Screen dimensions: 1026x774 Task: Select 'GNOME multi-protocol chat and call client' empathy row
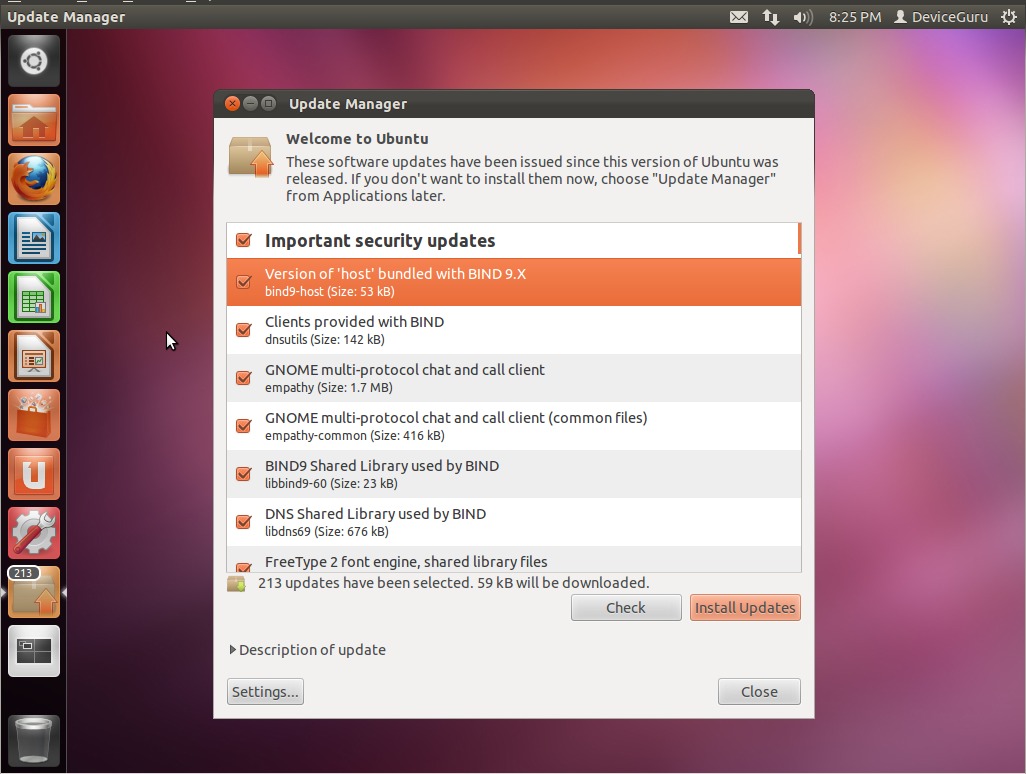point(514,378)
